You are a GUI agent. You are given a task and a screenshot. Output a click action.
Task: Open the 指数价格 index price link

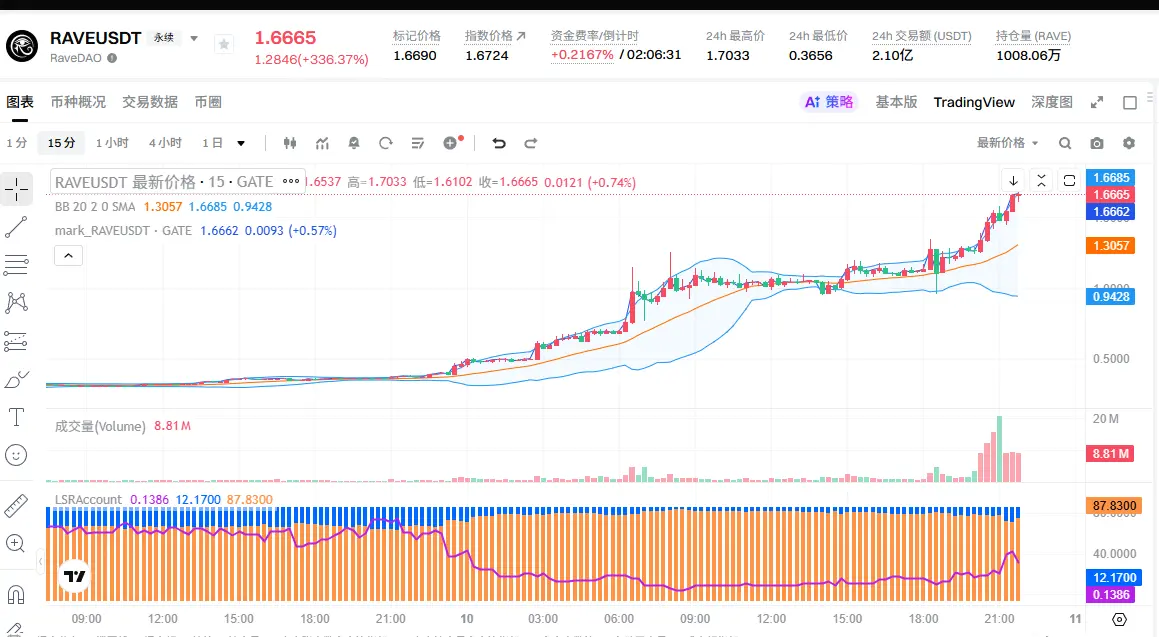[494, 35]
